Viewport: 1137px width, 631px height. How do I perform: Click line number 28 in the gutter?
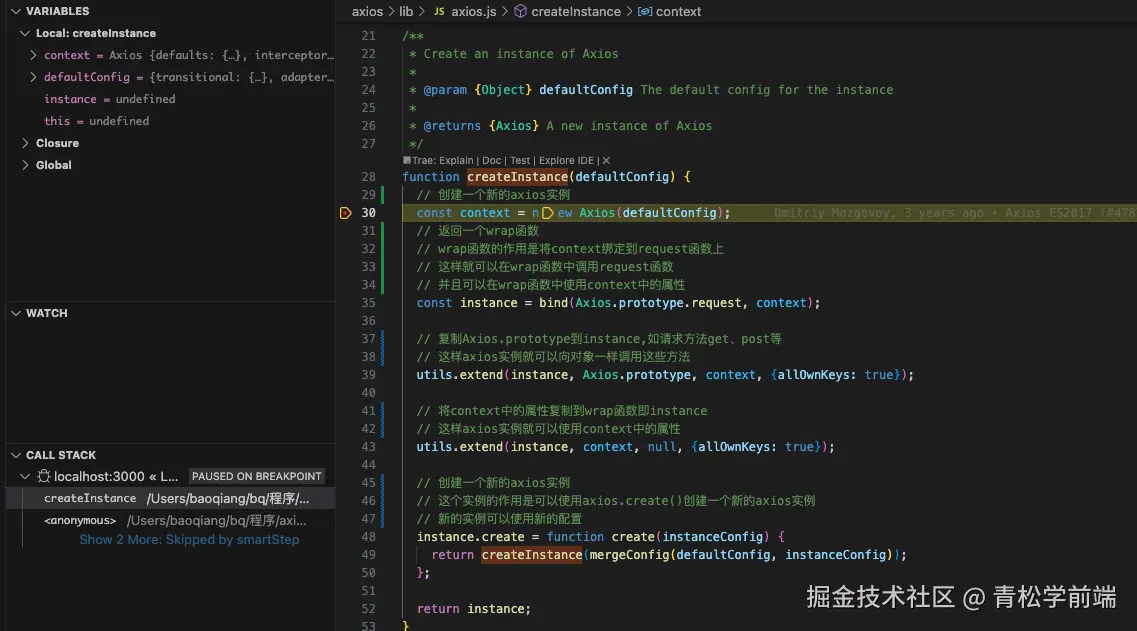coord(368,177)
